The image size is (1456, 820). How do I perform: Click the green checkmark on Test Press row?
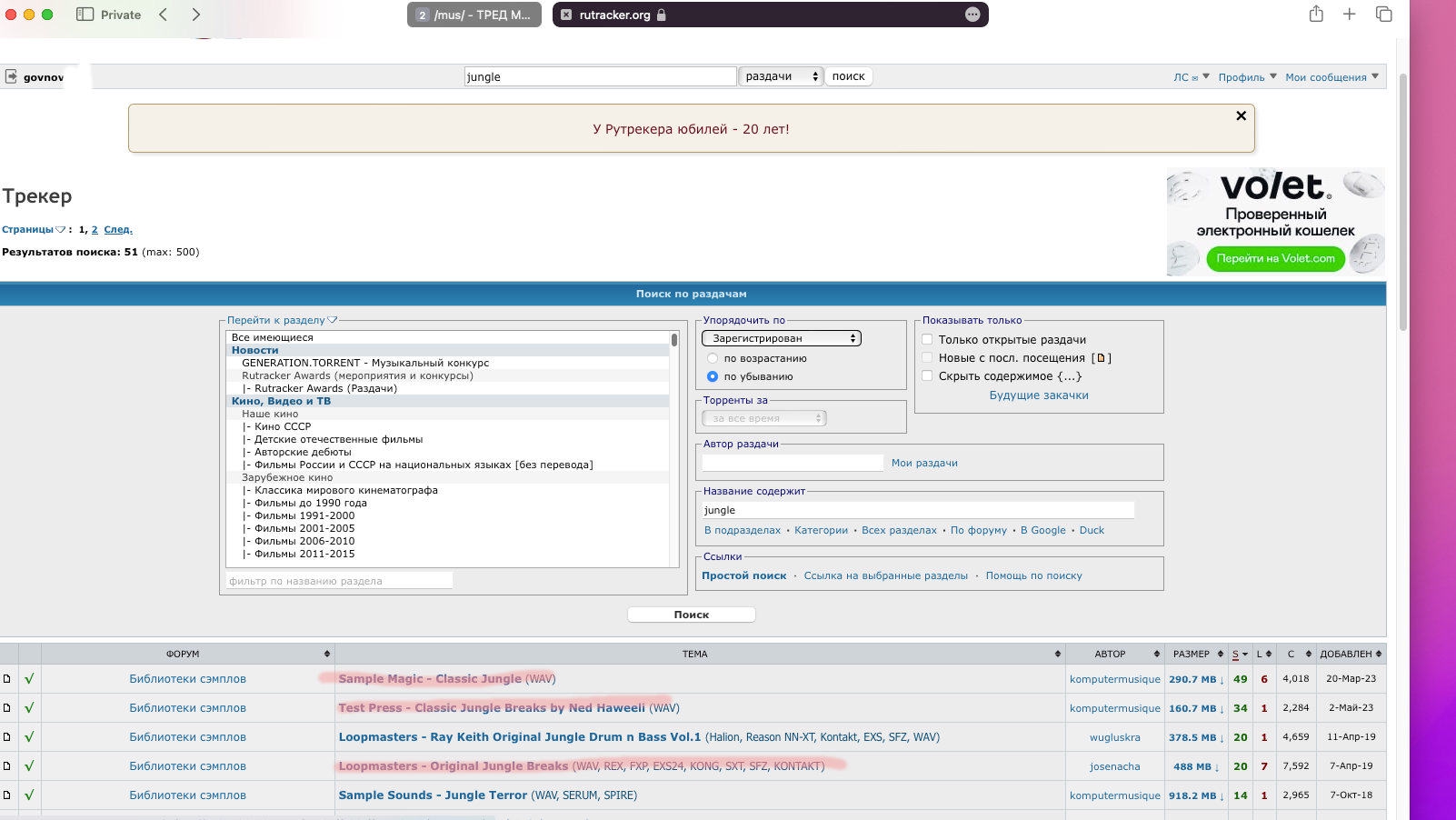[x=29, y=707]
